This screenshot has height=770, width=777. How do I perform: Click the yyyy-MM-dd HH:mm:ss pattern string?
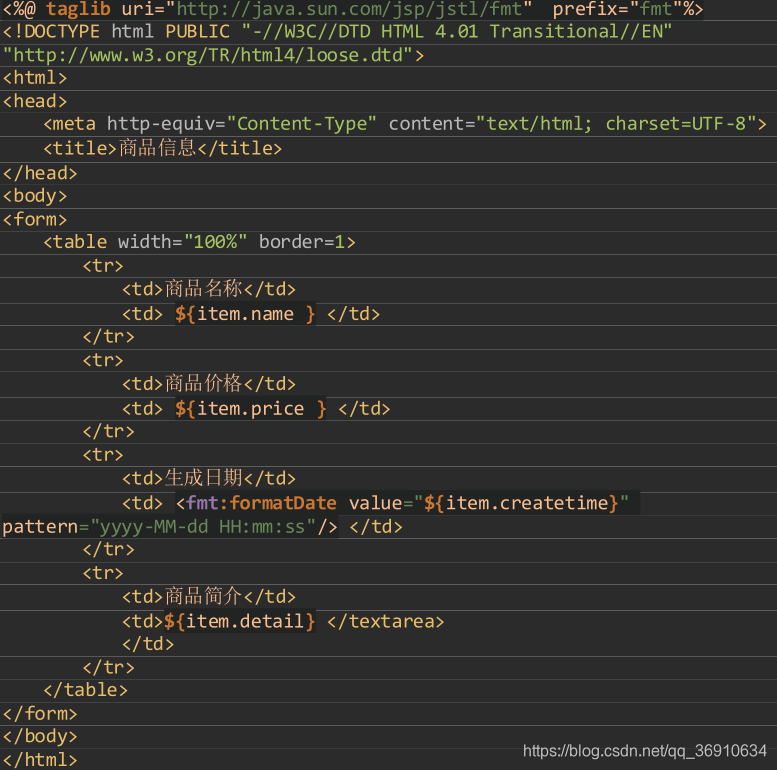203,527
